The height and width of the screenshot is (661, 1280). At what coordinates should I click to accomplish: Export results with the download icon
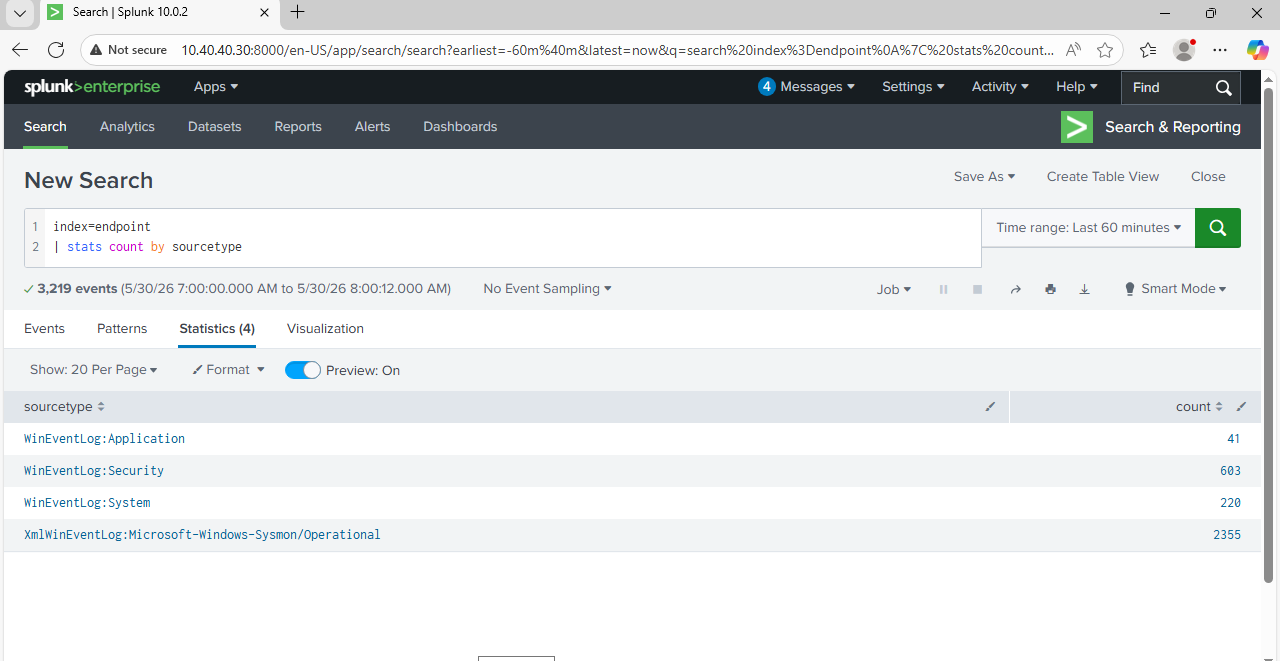[1084, 289]
